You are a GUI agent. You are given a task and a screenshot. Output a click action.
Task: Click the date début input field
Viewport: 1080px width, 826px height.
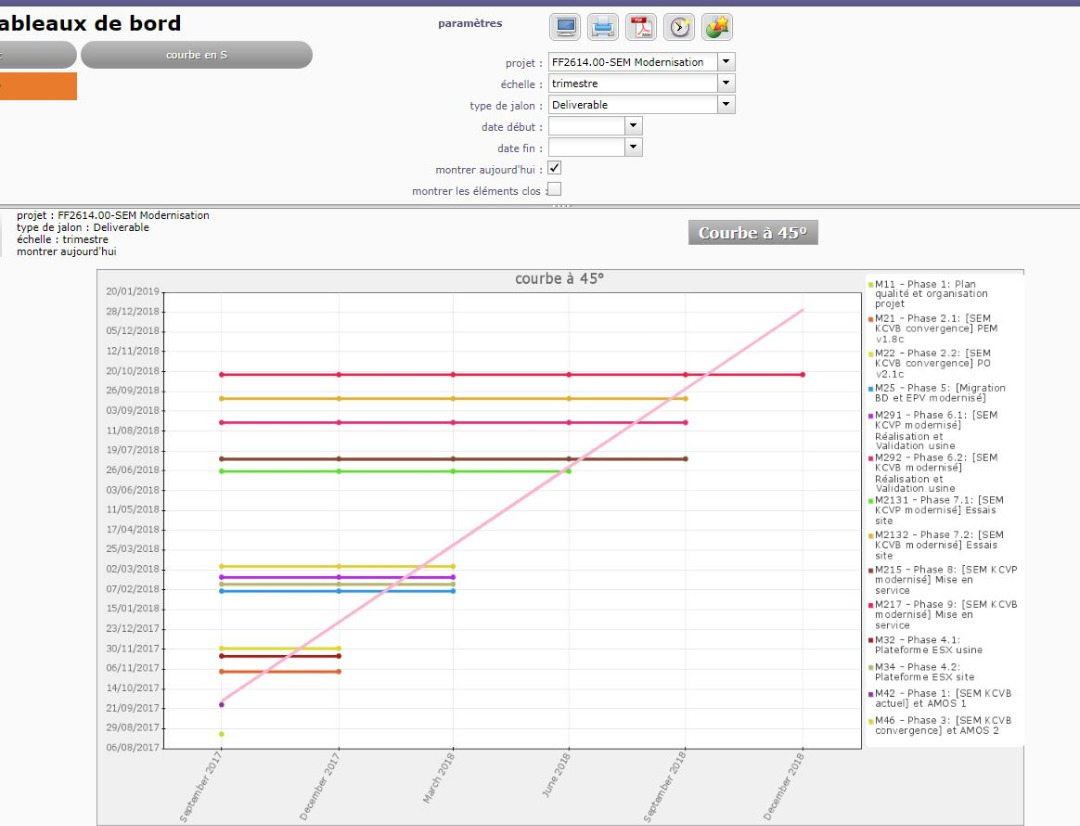pyautogui.click(x=587, y=126)
